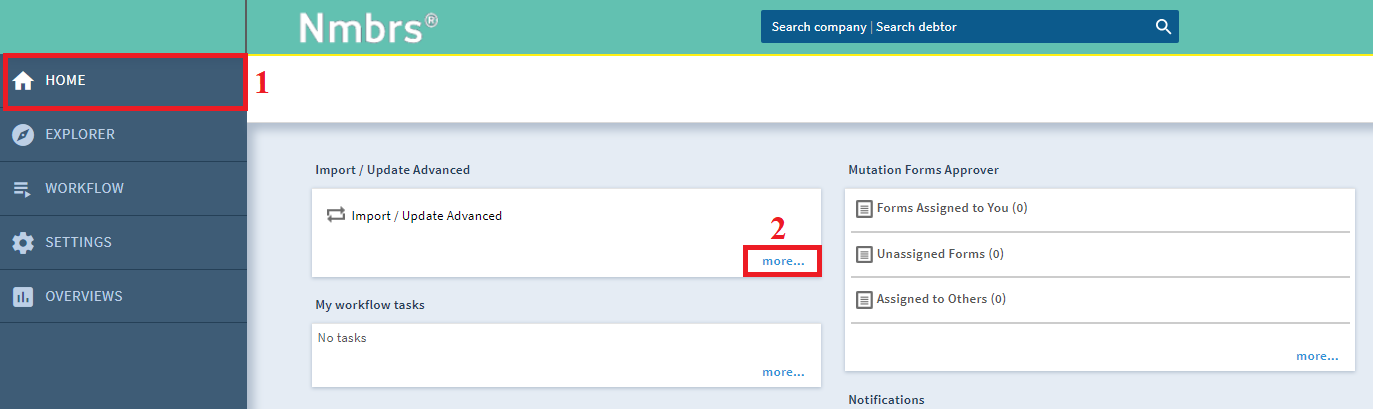Open Assigned to Others (0)
The image size is (1373, 409).
pyautogui.click(x=941, y=299)
